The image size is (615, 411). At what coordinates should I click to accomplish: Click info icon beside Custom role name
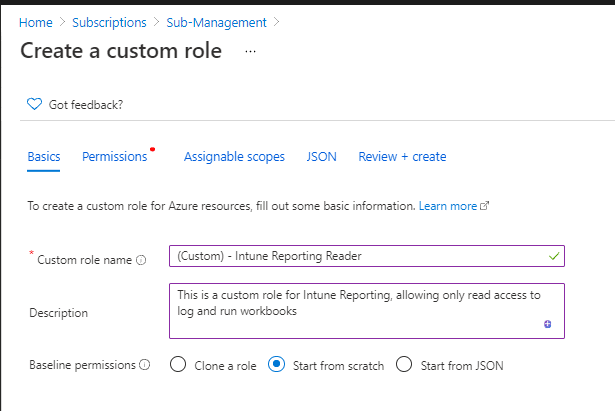coord(141,260)
